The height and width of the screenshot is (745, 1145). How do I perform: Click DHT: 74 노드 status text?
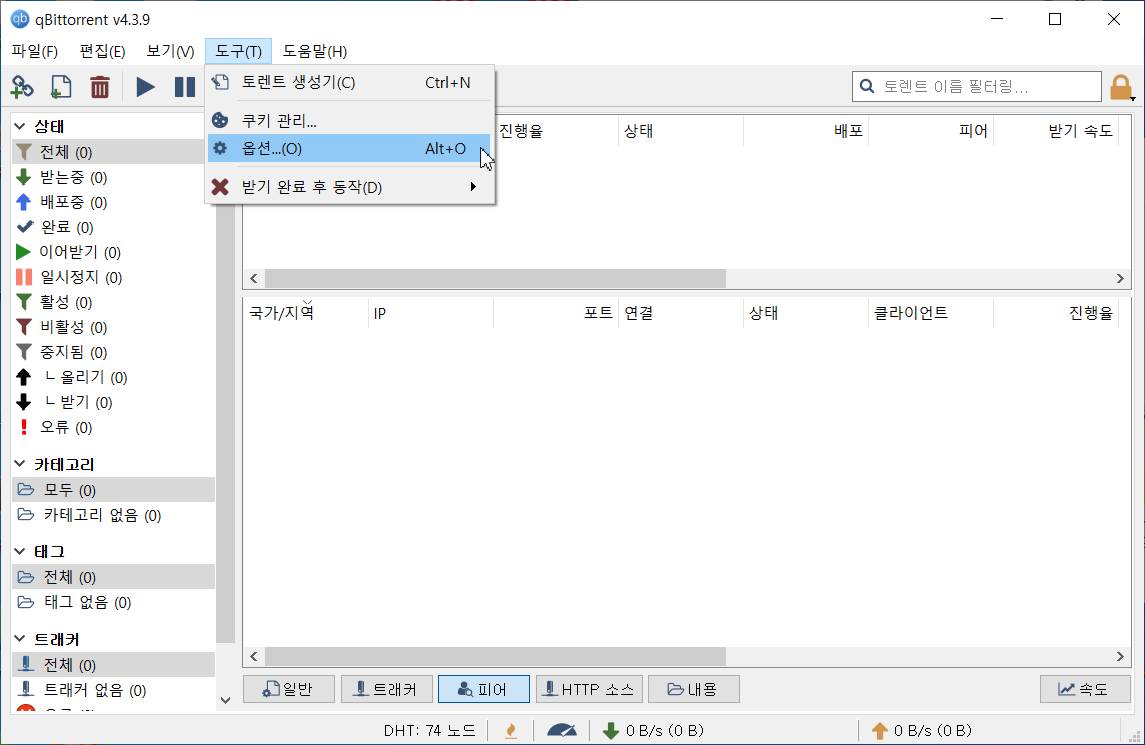(429, 730)
